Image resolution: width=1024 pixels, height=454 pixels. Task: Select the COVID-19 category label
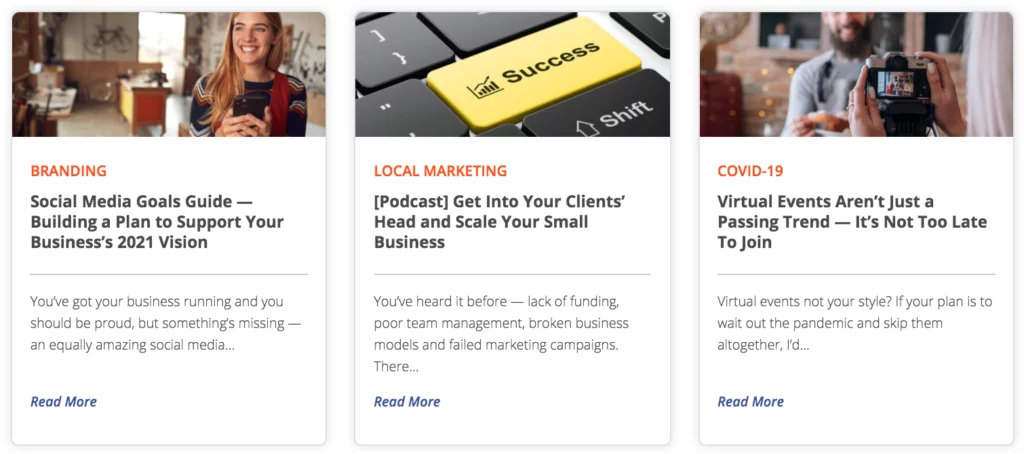(x=750, y=171)
